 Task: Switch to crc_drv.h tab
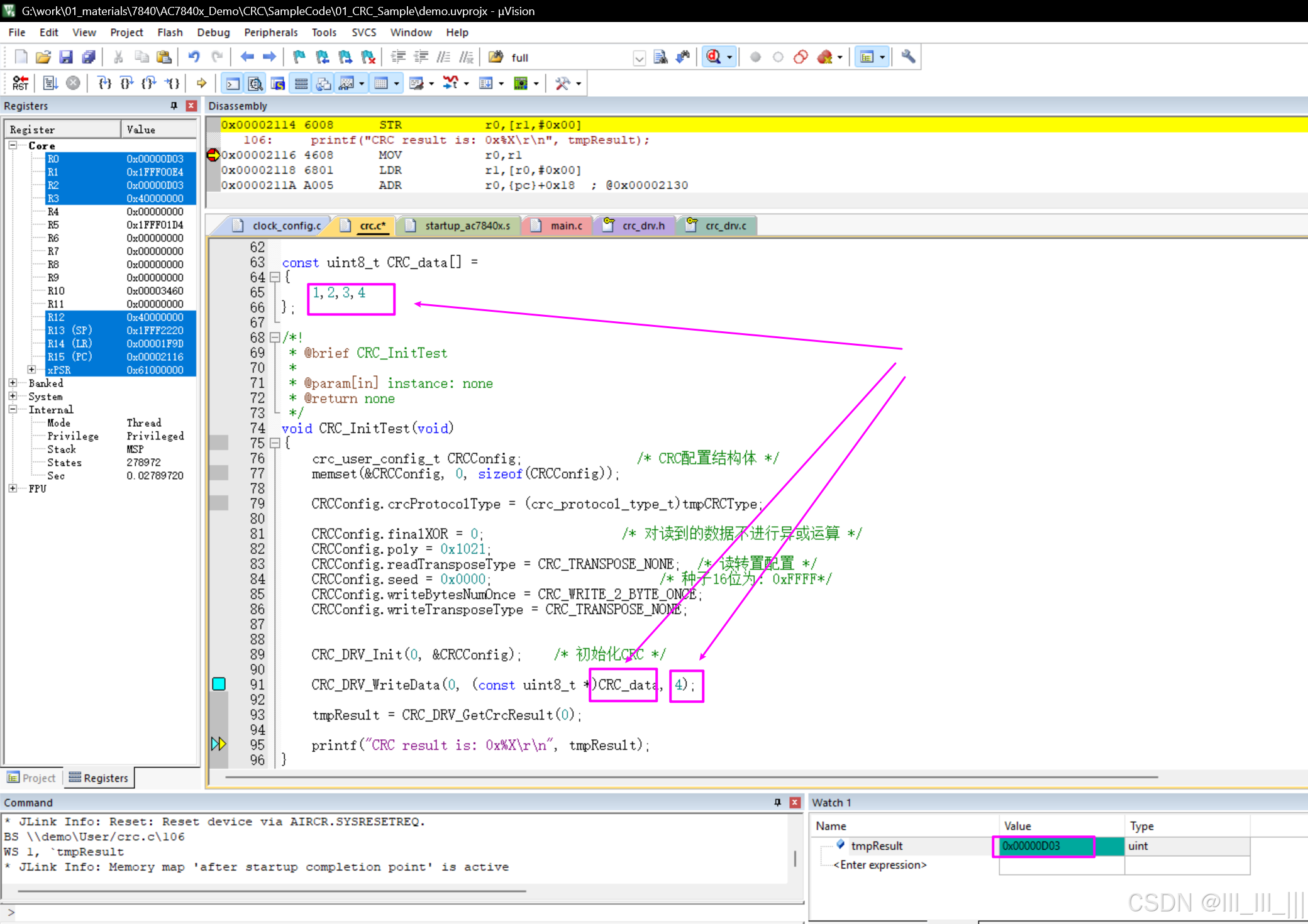tap(635, 226)
